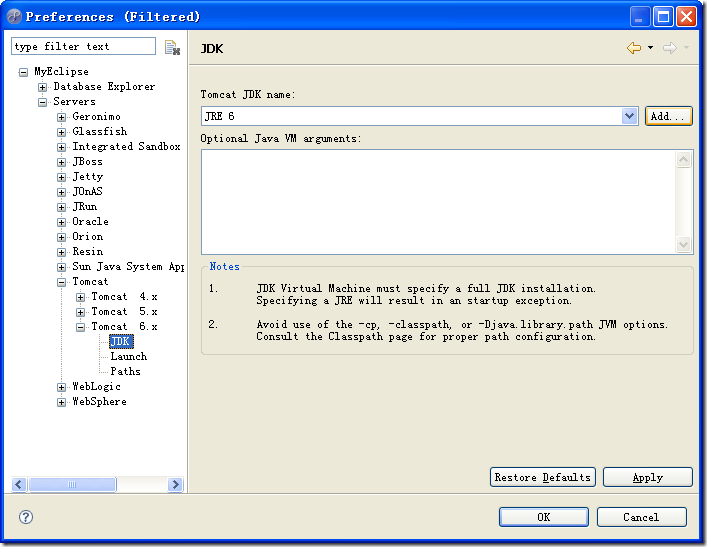Screen dimensions: 707x547
Task: Click the Apply button
Action: [x=647, y=477]
